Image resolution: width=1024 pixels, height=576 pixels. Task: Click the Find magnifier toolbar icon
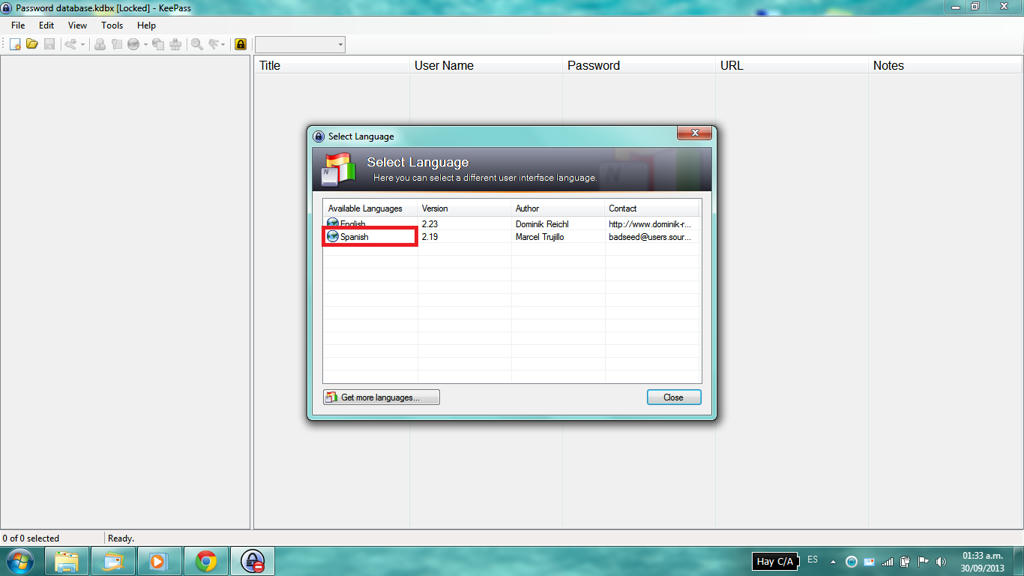(x=196, y=44)
